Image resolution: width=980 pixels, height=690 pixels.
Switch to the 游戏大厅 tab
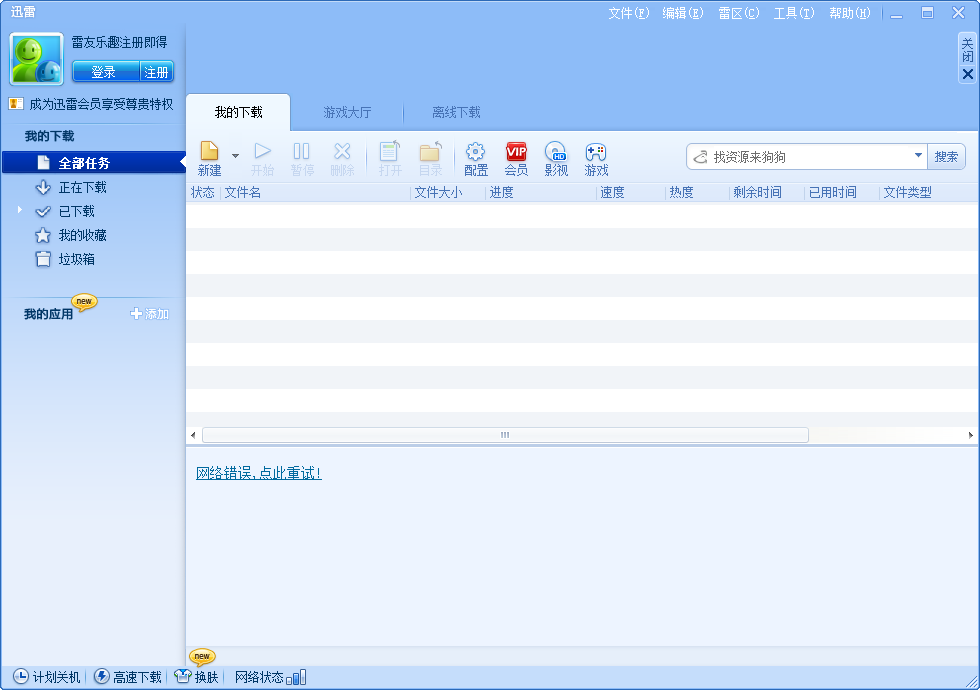point(347,113)
